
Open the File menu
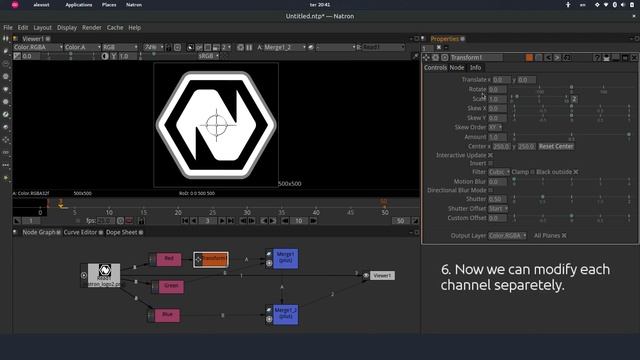[x=8, y=27]
